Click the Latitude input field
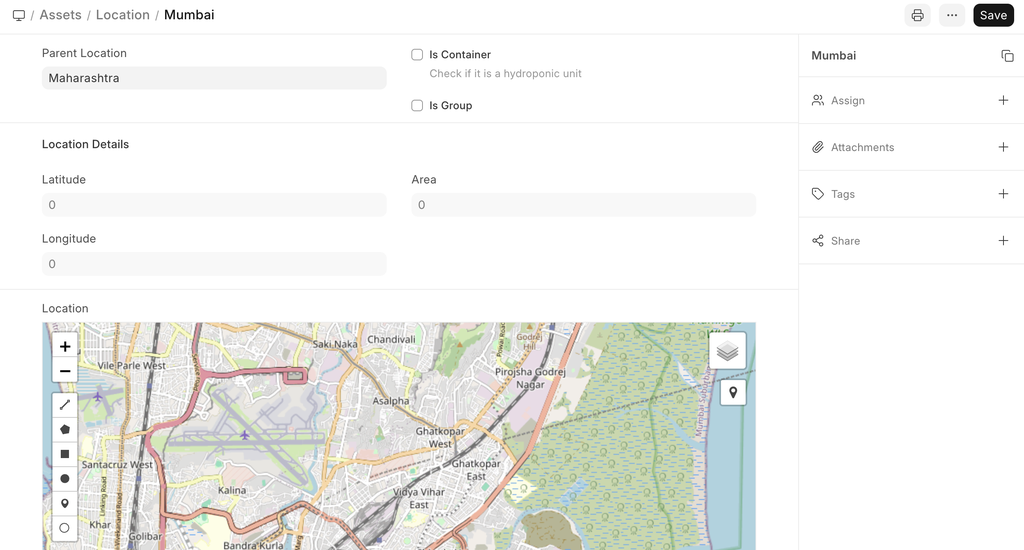Viewport: 1024px width, 550px height. click(214, 205)
